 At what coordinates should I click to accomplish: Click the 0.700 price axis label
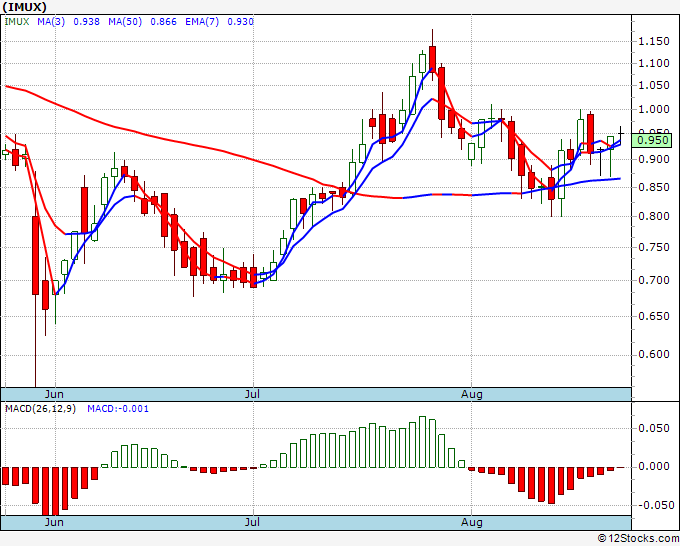(x=654, y=280)
